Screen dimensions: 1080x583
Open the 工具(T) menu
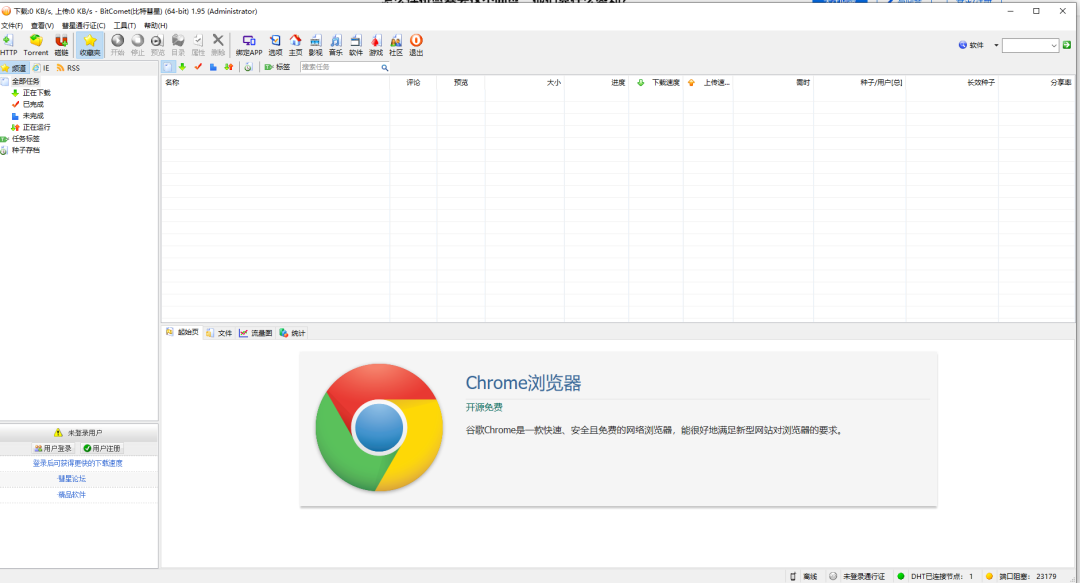125,25
